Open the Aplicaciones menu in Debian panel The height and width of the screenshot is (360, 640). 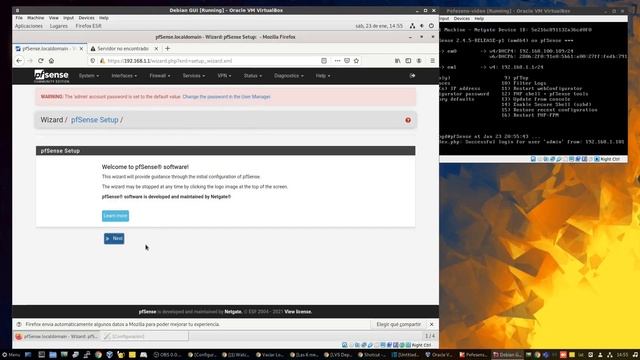pos(29,26)
